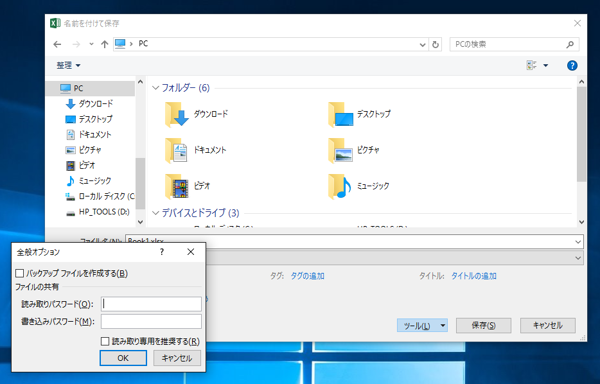Go up one folder level

104,44
